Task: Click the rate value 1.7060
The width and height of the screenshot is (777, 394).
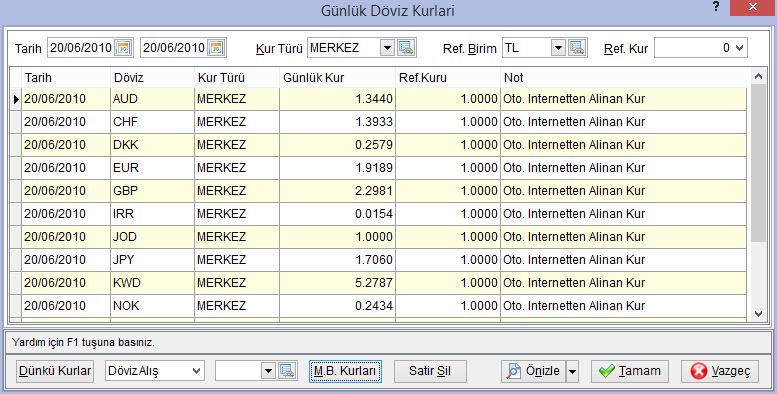Action: 374,260
